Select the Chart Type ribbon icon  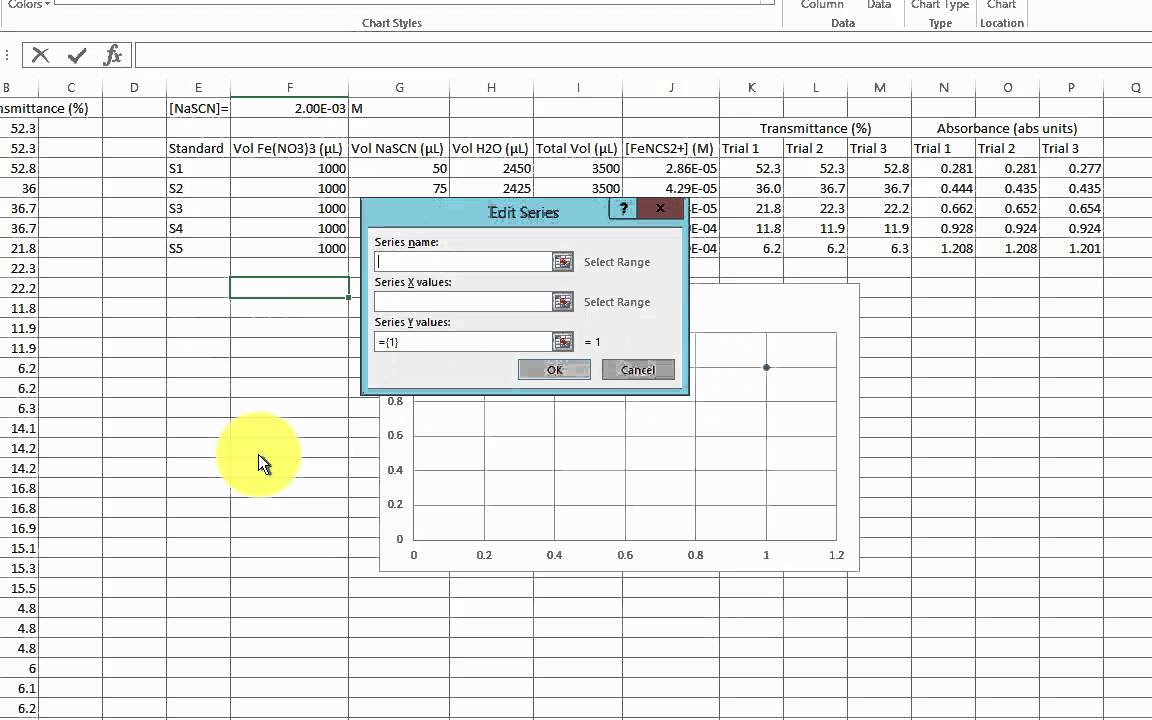(939, 6)
